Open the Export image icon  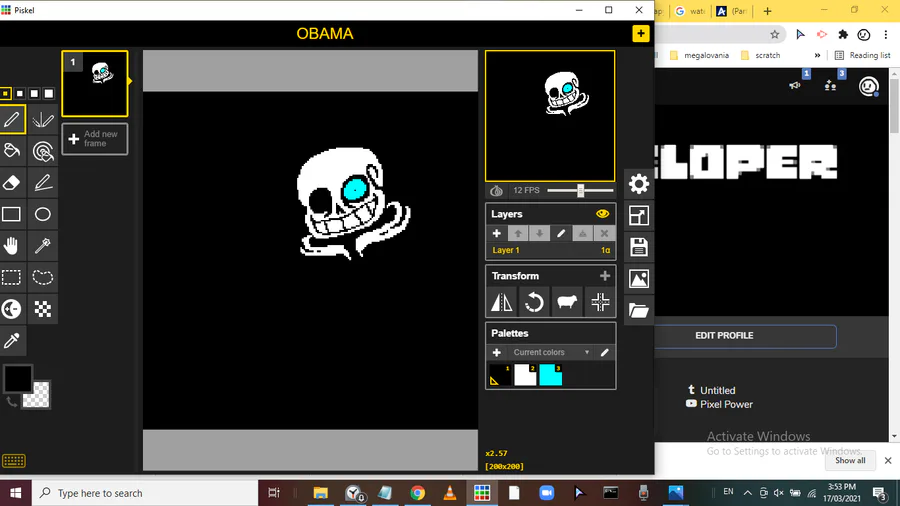point(638,279)
